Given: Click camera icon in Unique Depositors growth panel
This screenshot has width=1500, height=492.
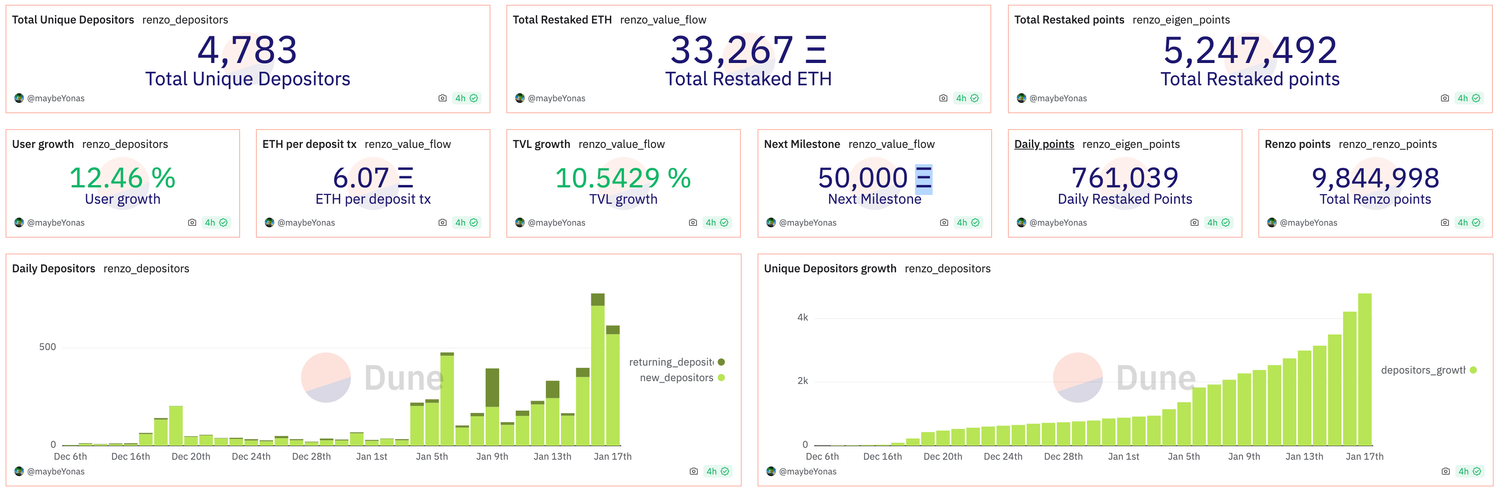Looking at the screenshot, I should coord(1445,471).
